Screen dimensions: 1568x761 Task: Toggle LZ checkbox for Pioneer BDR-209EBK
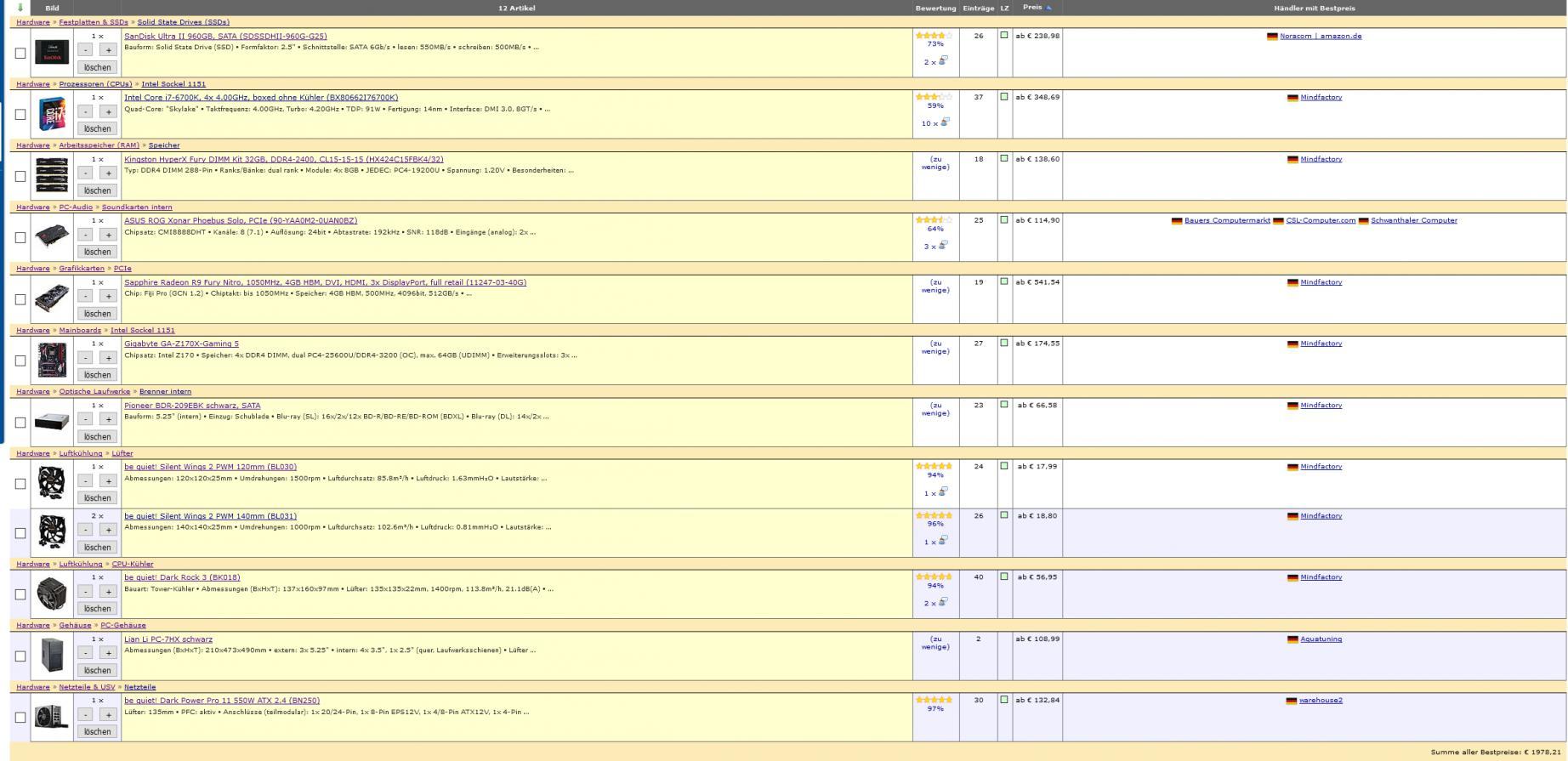1004,405
